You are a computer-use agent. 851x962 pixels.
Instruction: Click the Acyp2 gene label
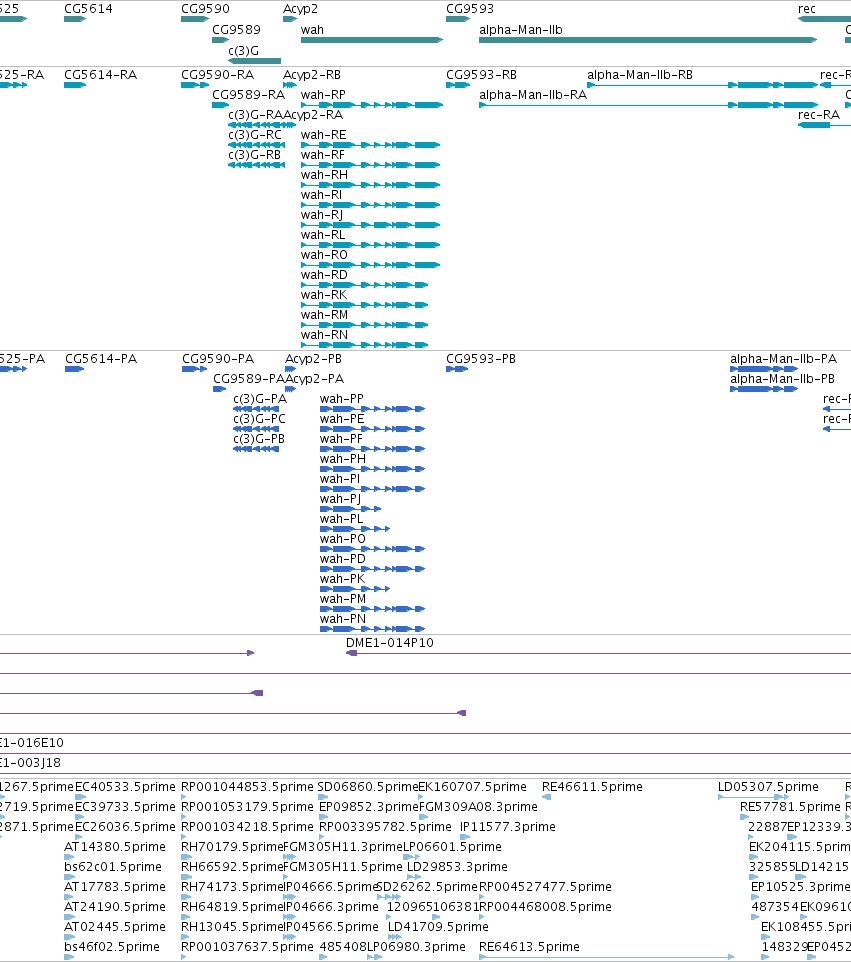tap(300, 9)
